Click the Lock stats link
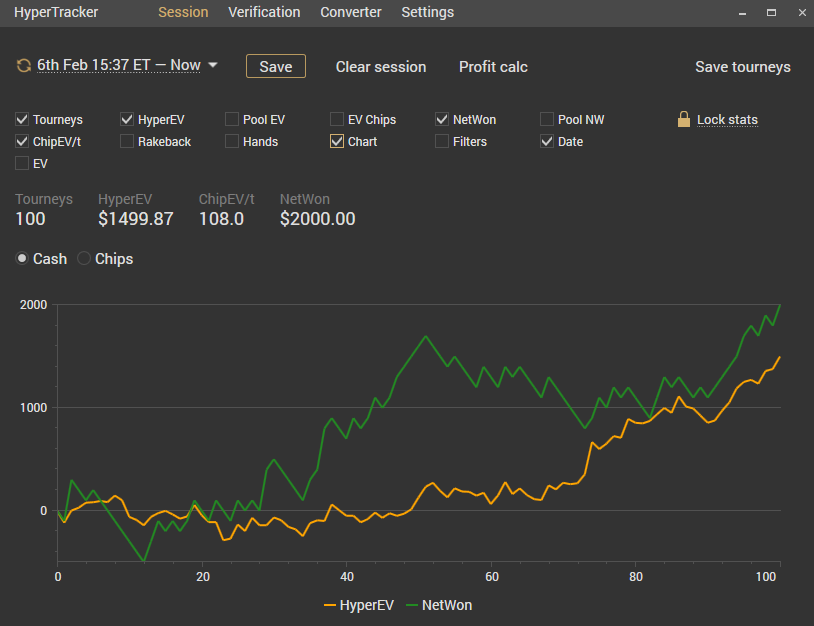 [x=727, y=120]
